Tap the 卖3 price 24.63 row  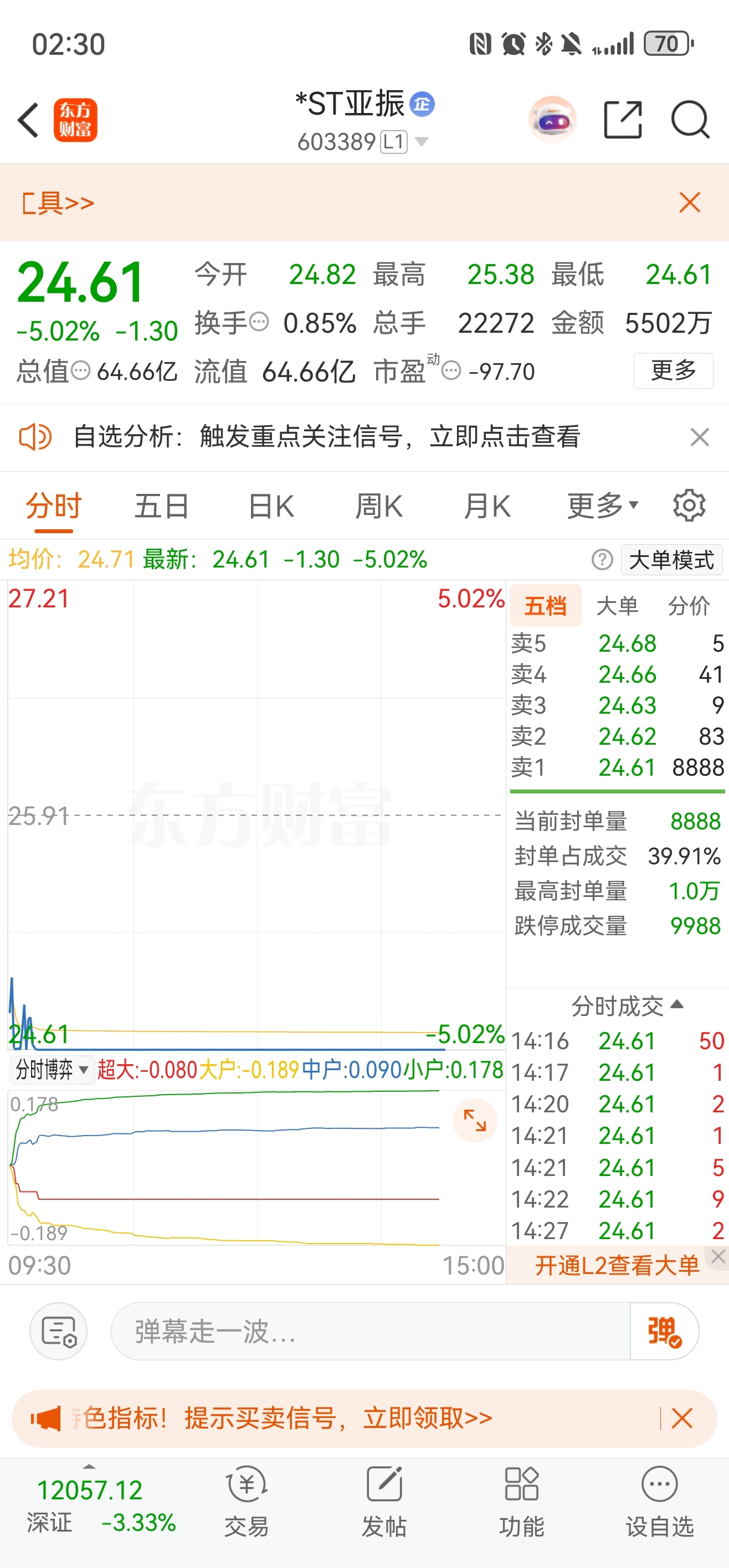618,706
